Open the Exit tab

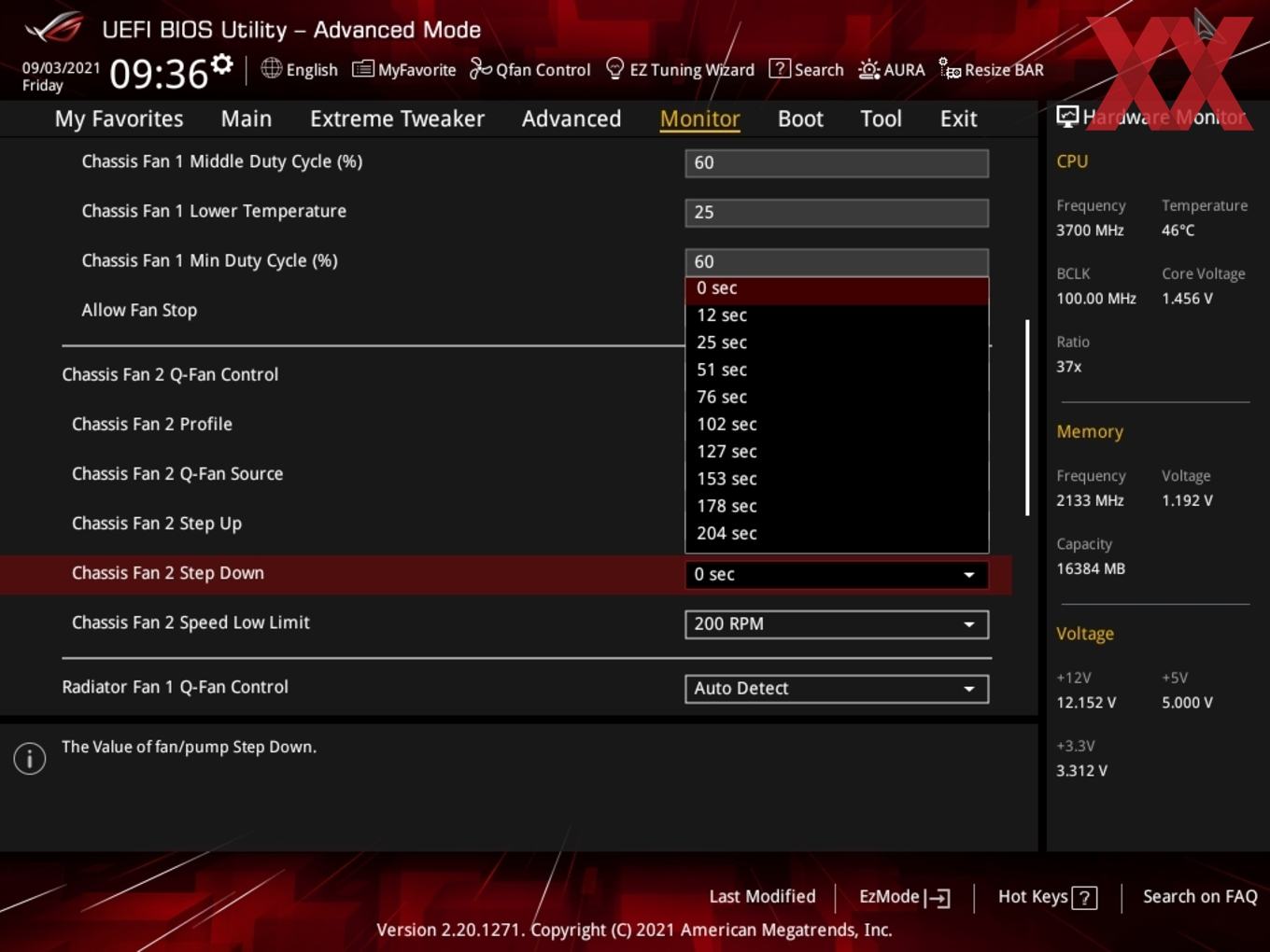[x=958, y=119]
